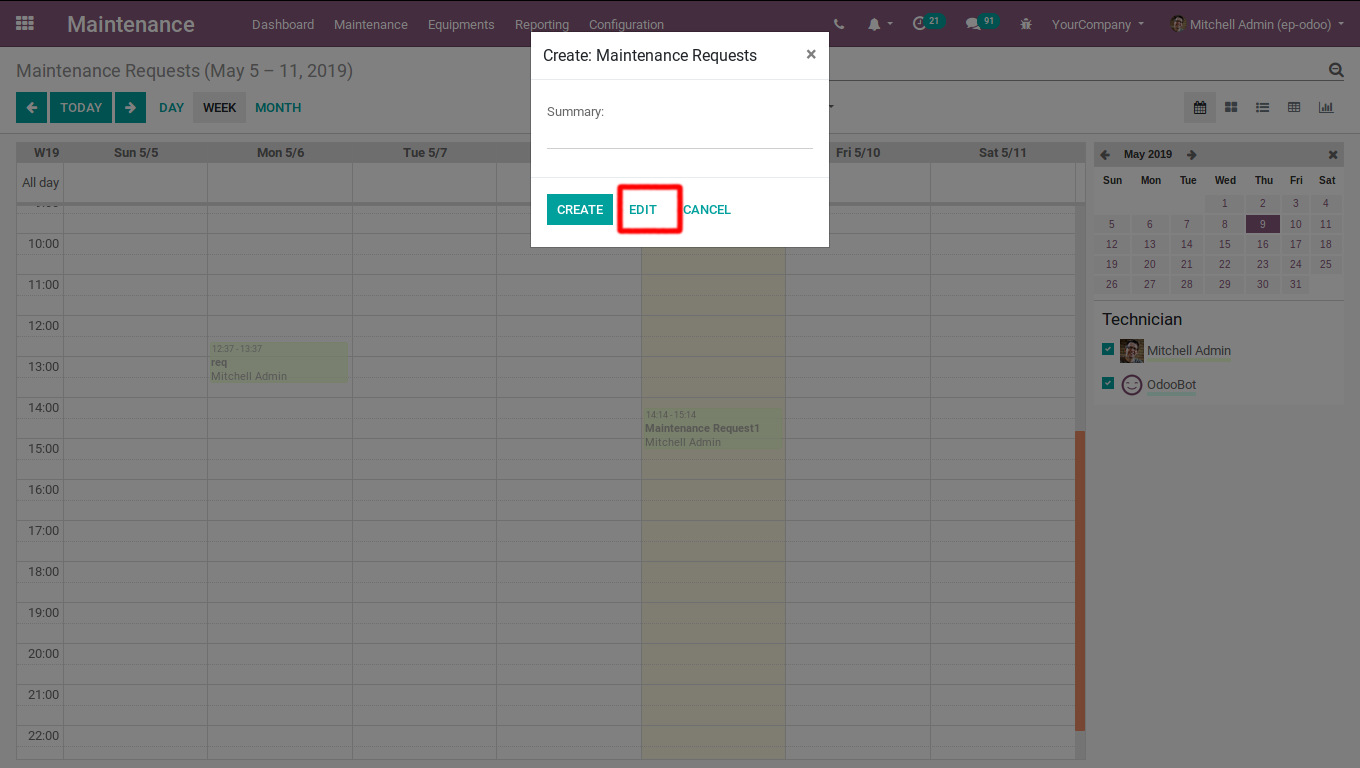The width and height of the screenshot is (1360, 768).
Task: Click the May 2019 mini calendar title
Action: (x=1148, y=155)
